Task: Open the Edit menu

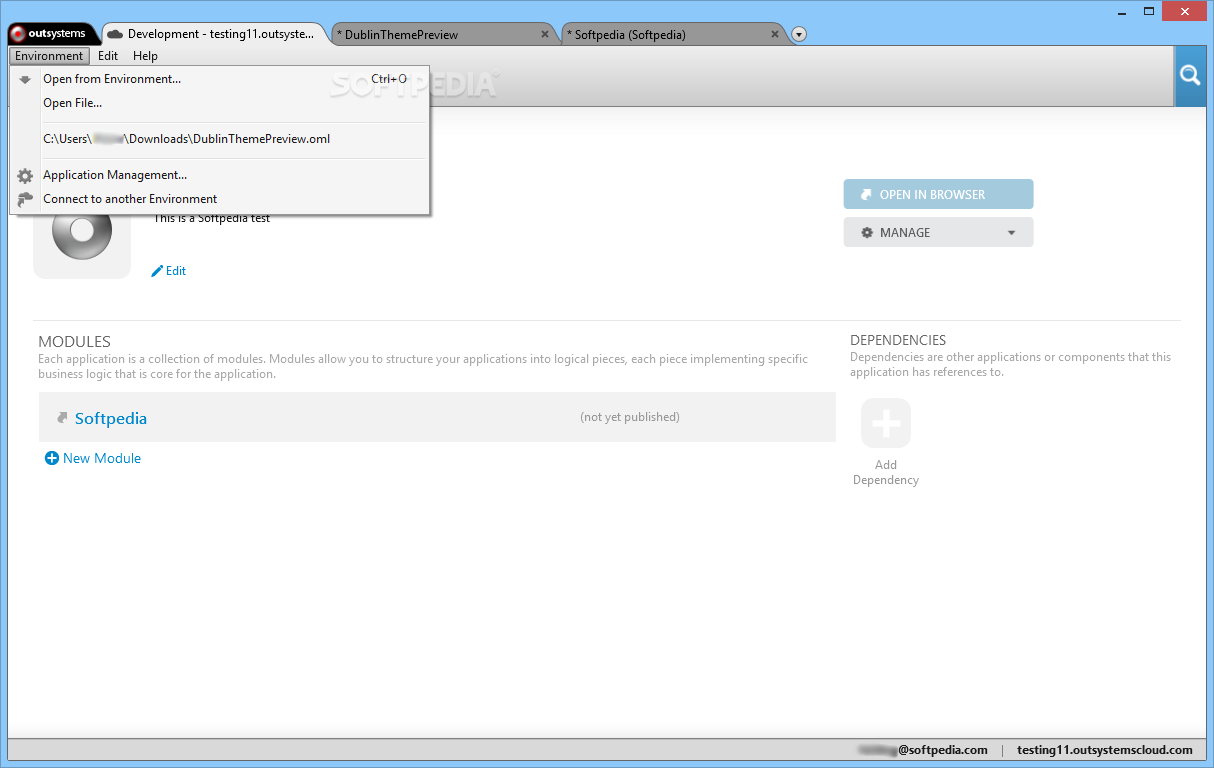Action: (108, 56)
